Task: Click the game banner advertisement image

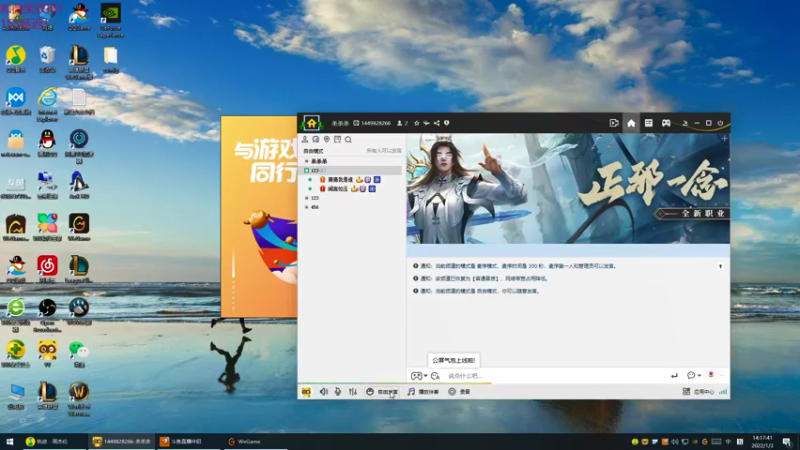Action: pyautogui.click(x=568, y=189)
